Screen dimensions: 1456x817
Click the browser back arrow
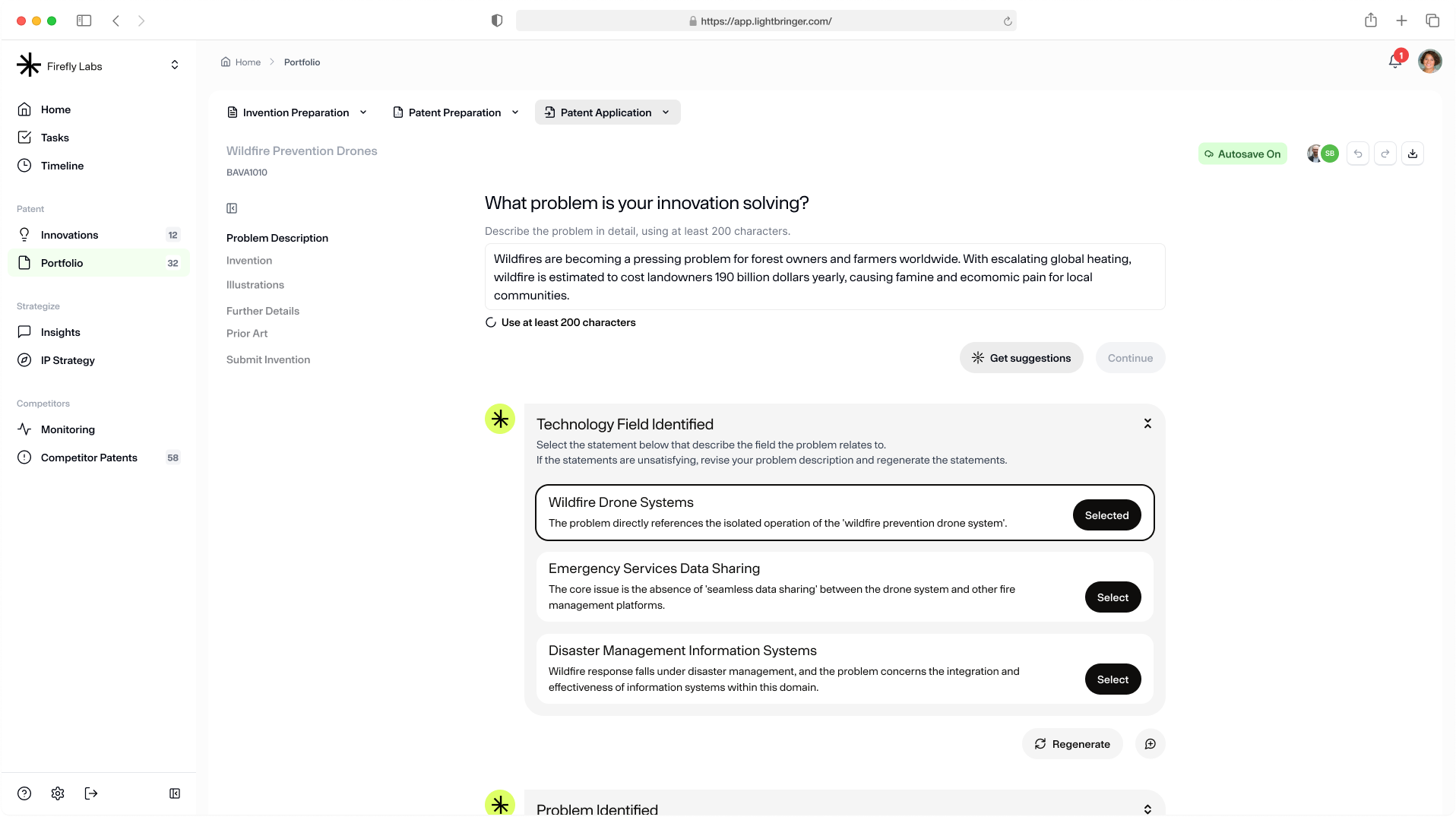click(116, 21)
